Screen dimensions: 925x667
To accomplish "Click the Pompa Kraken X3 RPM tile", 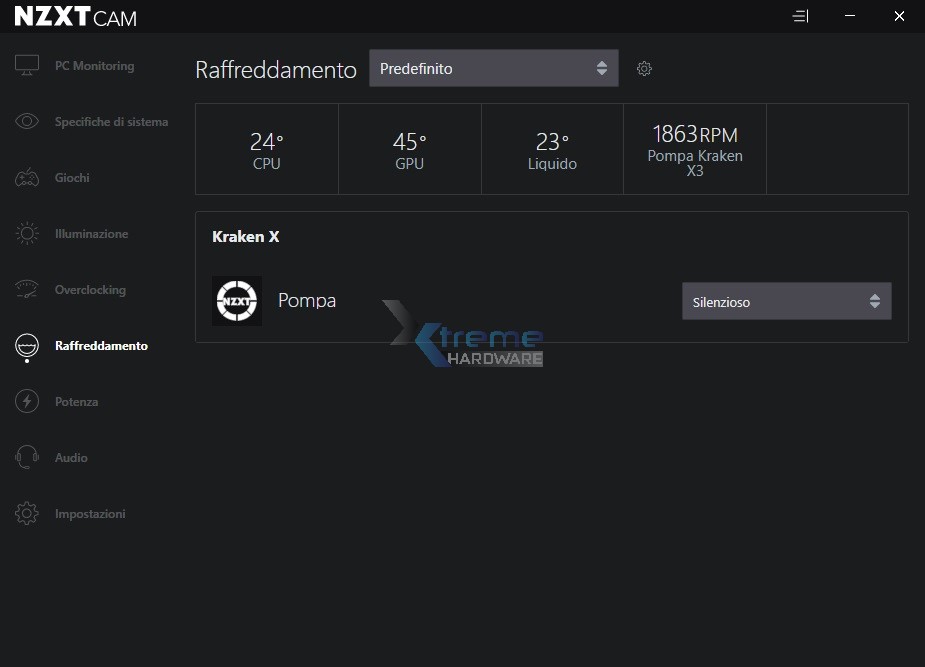I will [x=695, y=149].
